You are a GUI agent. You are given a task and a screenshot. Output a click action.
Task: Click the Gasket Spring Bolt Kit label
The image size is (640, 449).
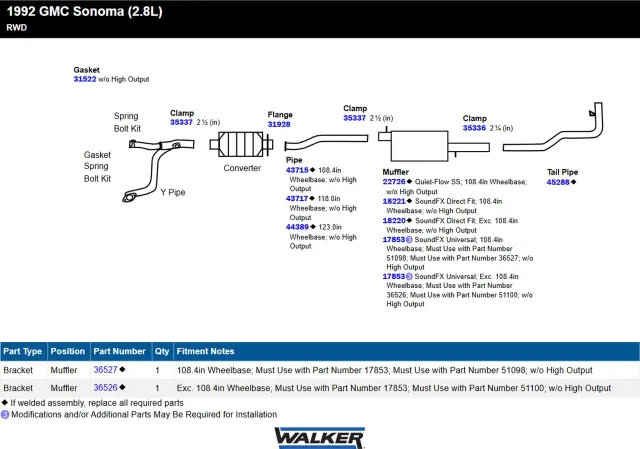(x=98, y=167)
